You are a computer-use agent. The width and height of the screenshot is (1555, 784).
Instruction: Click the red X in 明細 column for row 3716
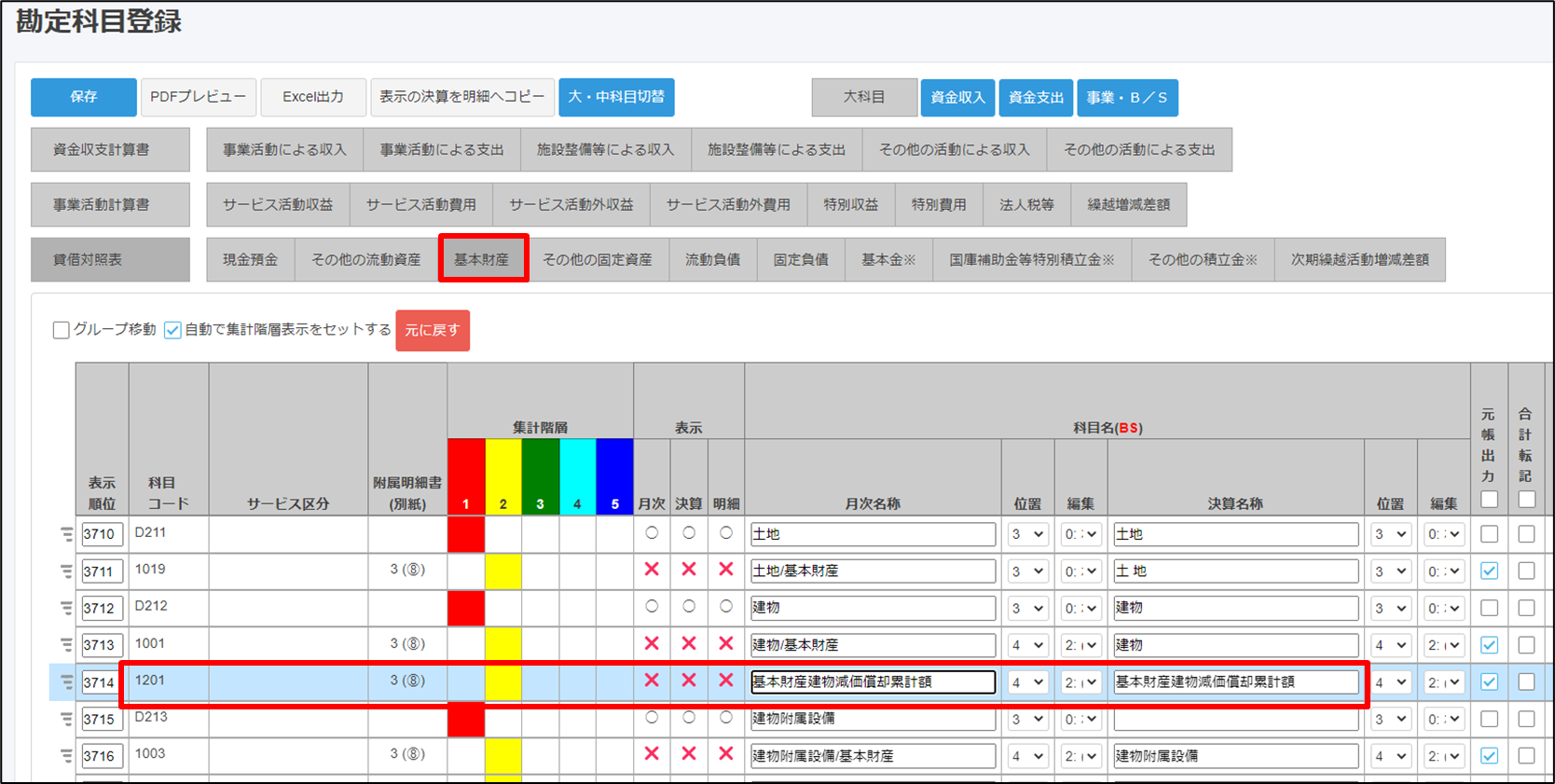coord(726,754)
